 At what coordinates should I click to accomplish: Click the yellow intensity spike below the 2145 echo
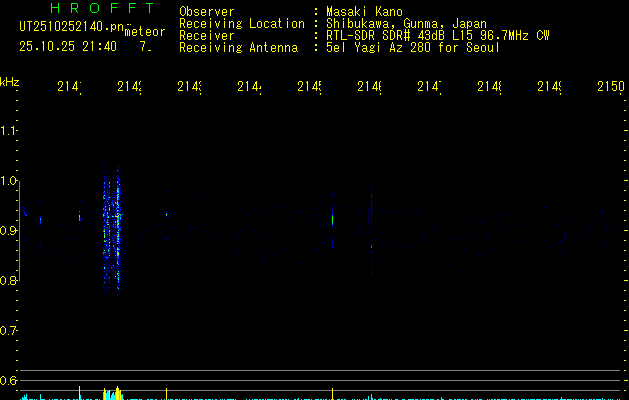coord(333,394)
